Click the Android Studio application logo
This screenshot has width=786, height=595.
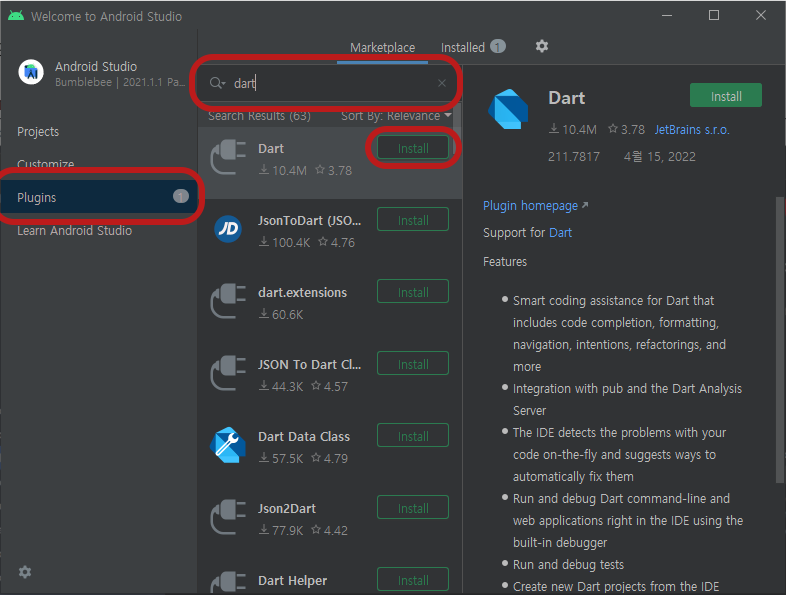[x=31, y=72]
